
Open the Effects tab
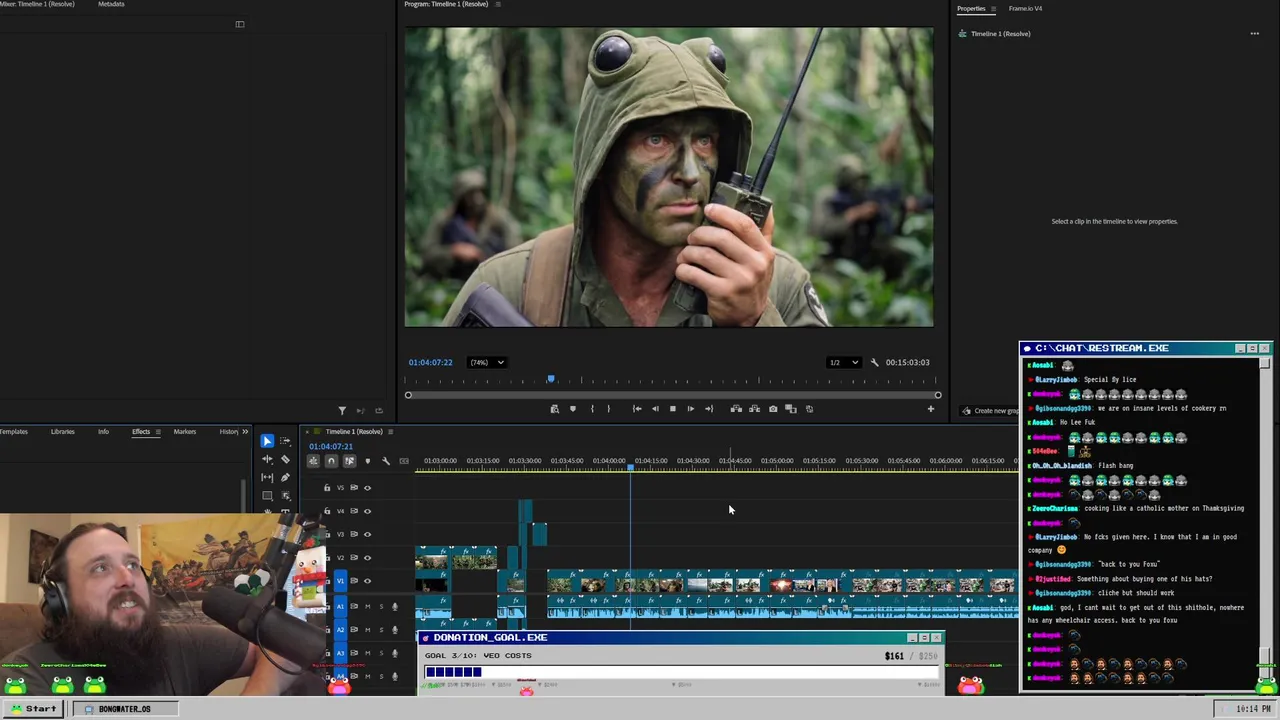(x=141, y=432)
